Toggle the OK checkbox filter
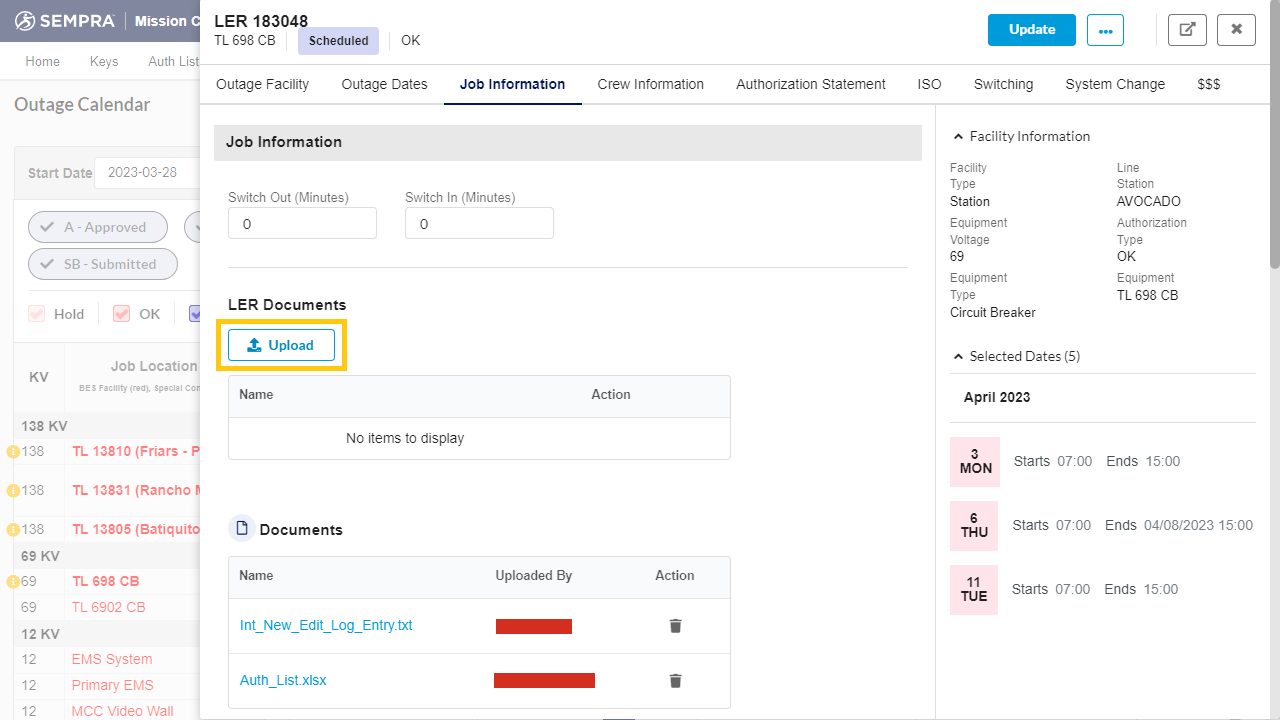This screenshot has height=720, width=1280. tap(122, 314)
